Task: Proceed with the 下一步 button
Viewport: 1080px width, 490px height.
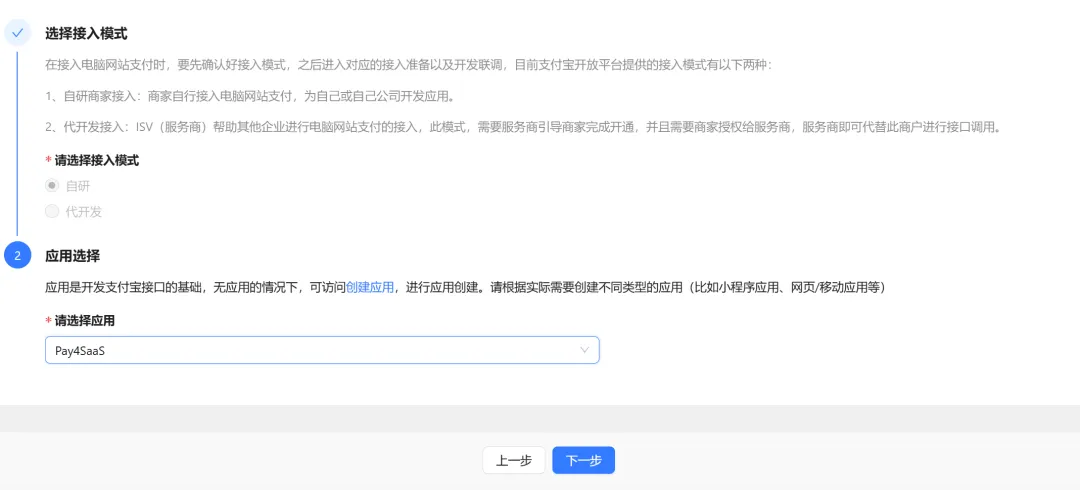Action: [583, 460]
